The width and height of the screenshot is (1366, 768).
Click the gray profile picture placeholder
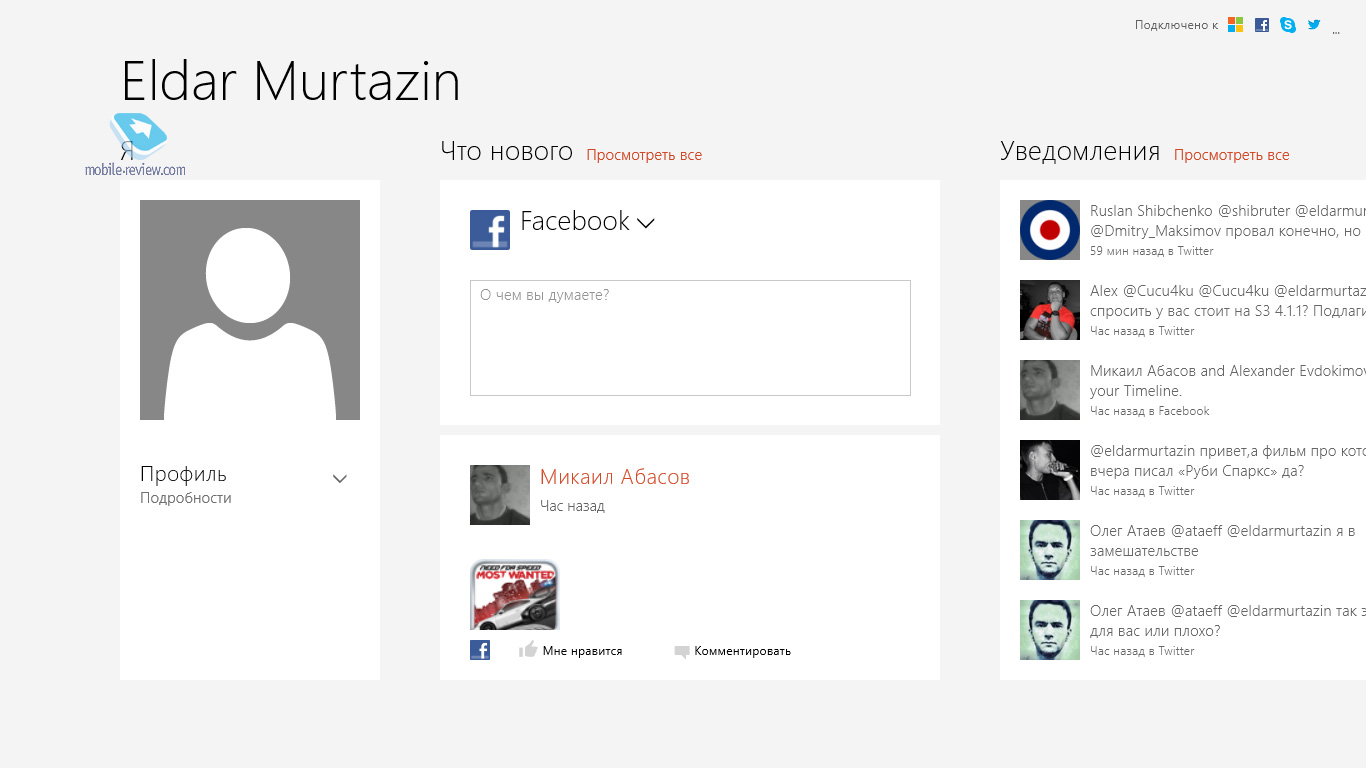tap(250, 310)
